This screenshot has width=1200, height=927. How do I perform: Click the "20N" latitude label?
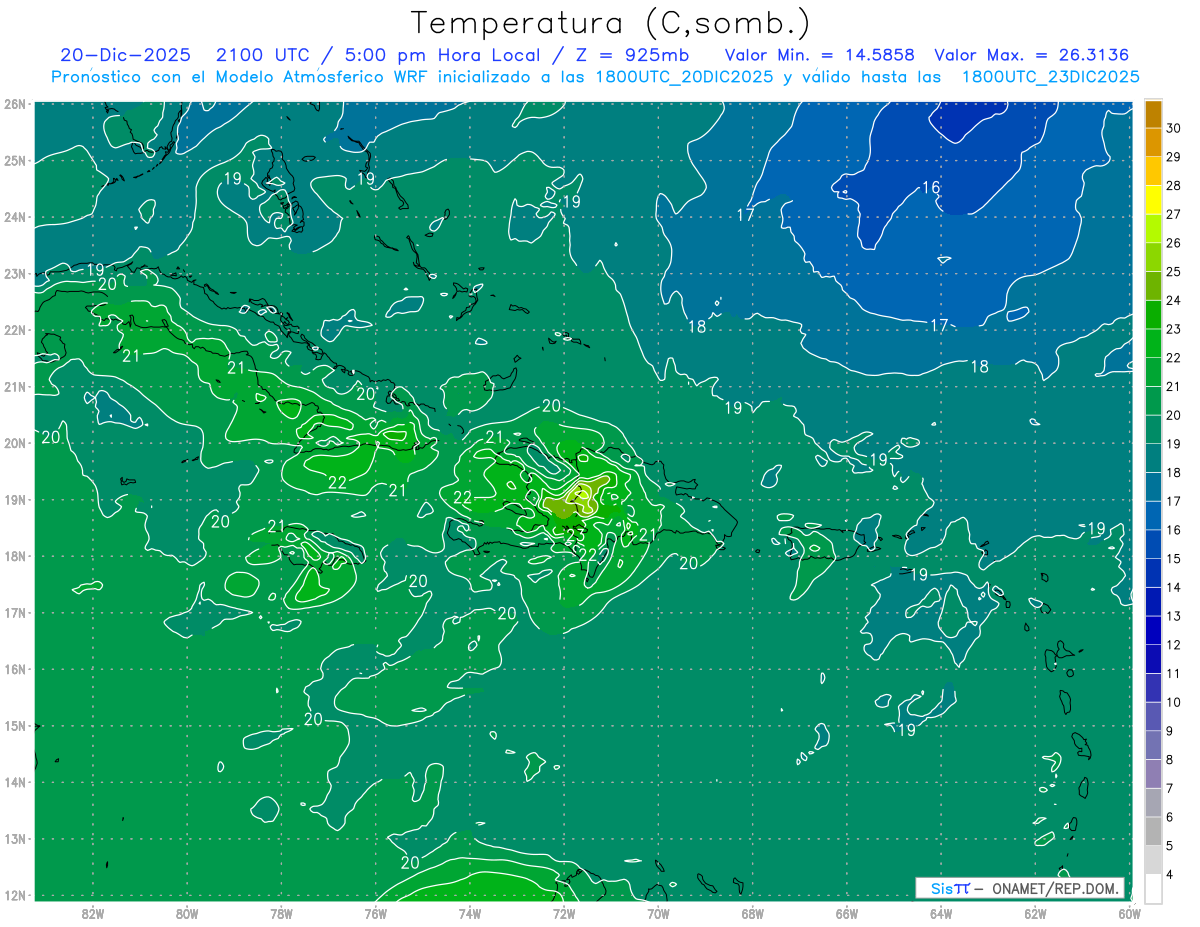15,443
